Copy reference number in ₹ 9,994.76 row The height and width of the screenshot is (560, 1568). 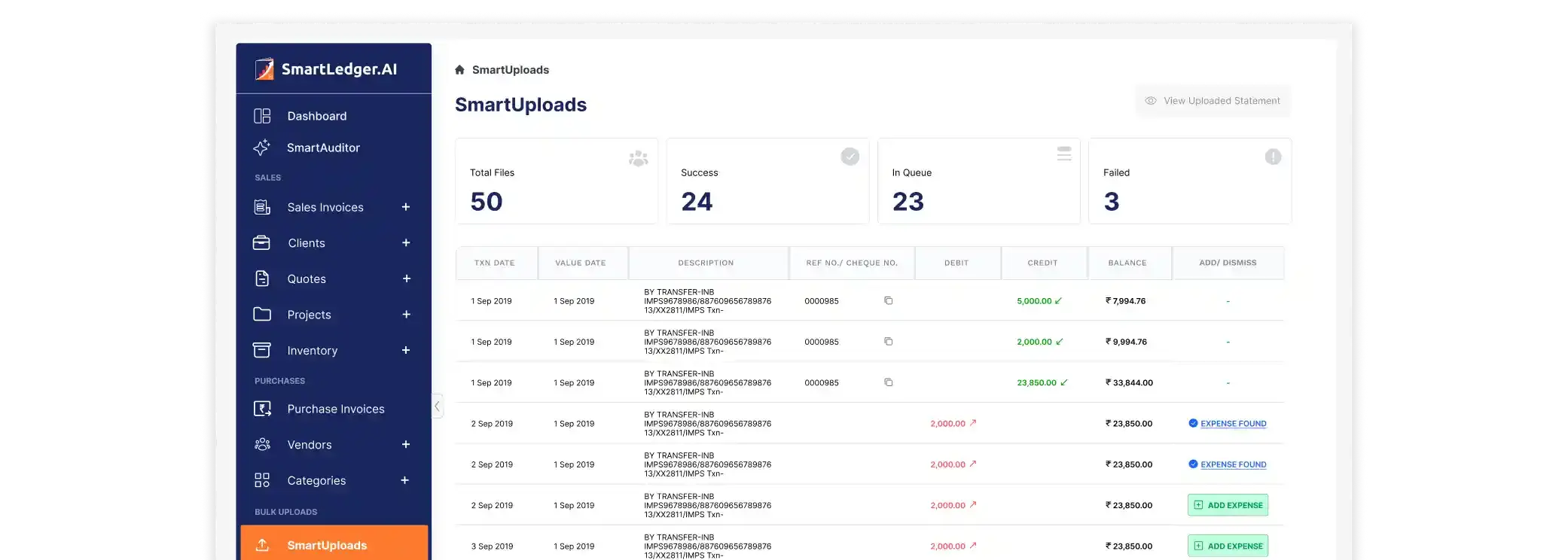[x=889, y=341]
